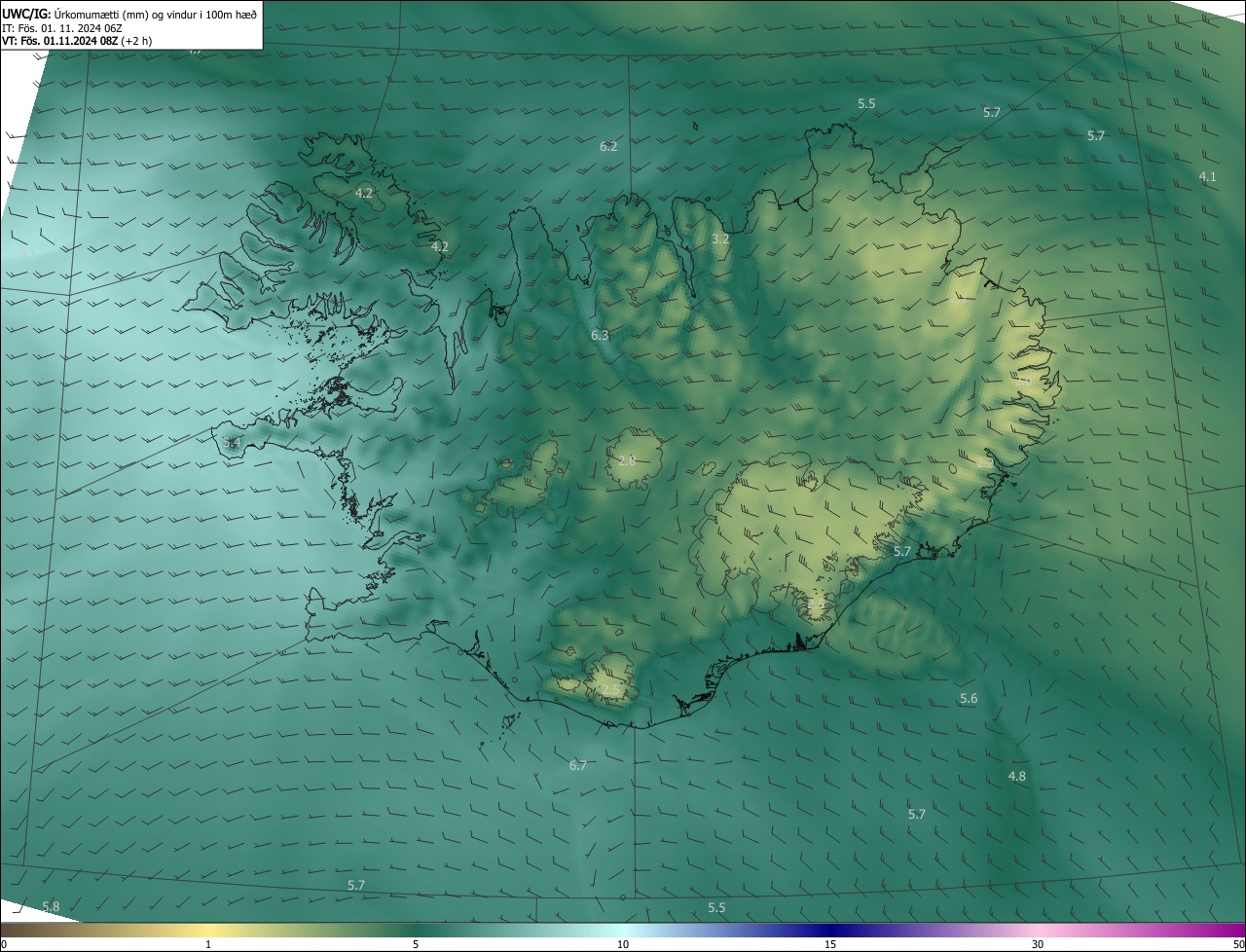Image resolution: width=1246 pixels, height=952 pixels.
Task: Click the 4.1 value on the map
Action: [x=1207, y=176]
